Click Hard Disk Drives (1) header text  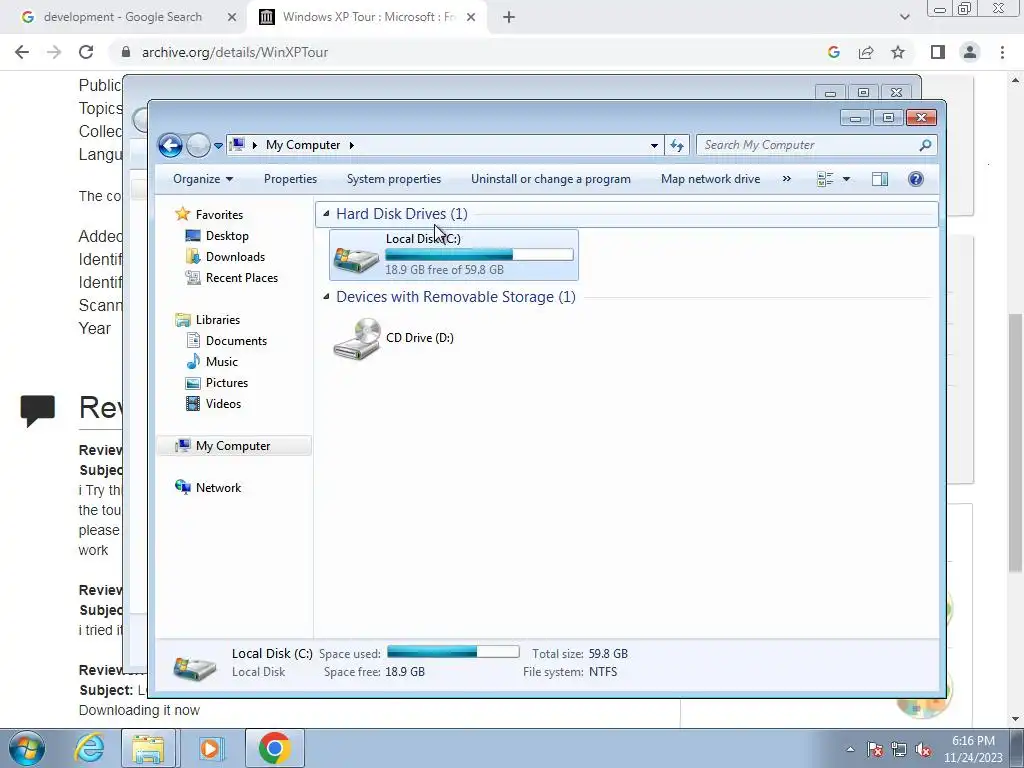[402, 214]
